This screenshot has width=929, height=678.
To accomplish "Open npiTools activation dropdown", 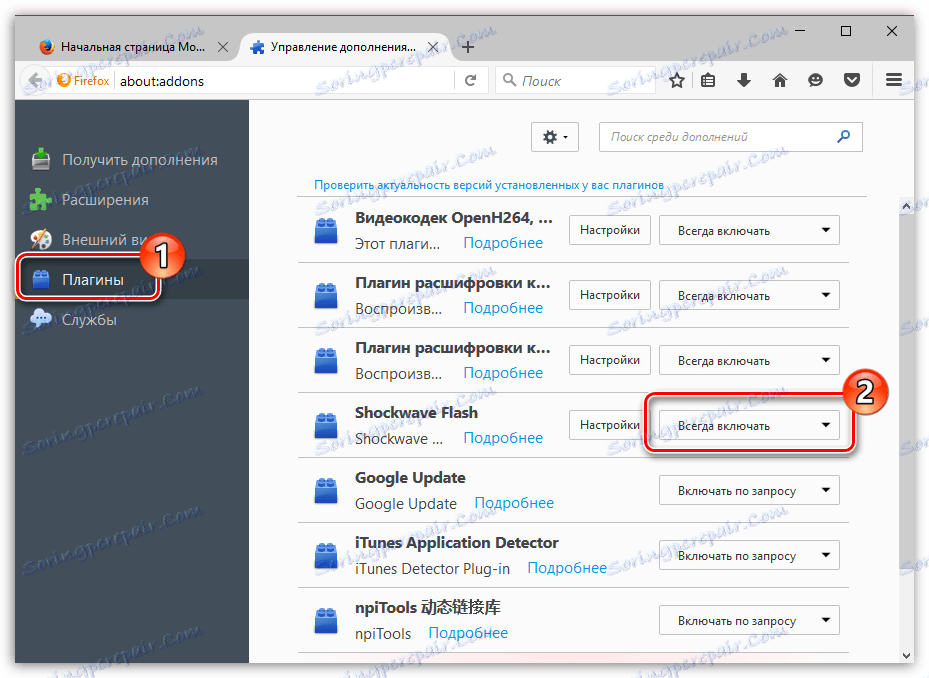I will point(749,621).
